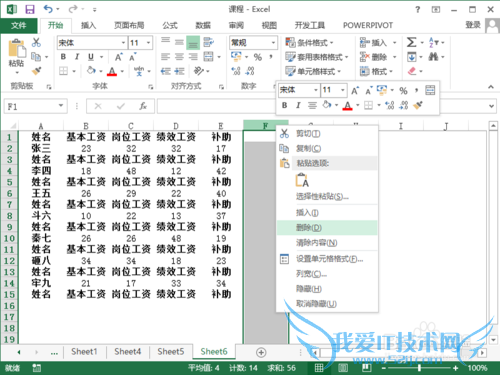Toggle Italic in the ribbon font group
500x375 pixels.
click(x=77, y=57)
